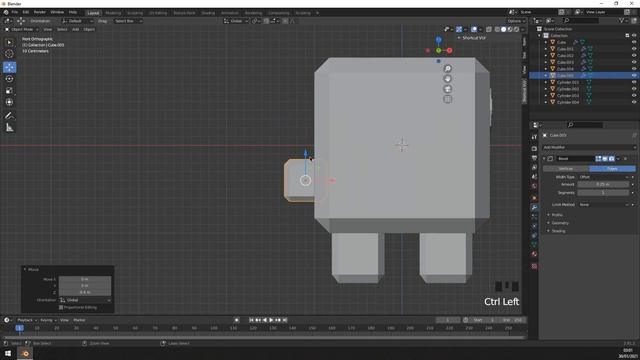The height and width of the screenshot is (360, 640).
Task: Open the Scene properties tab
Action: point(534,177)
